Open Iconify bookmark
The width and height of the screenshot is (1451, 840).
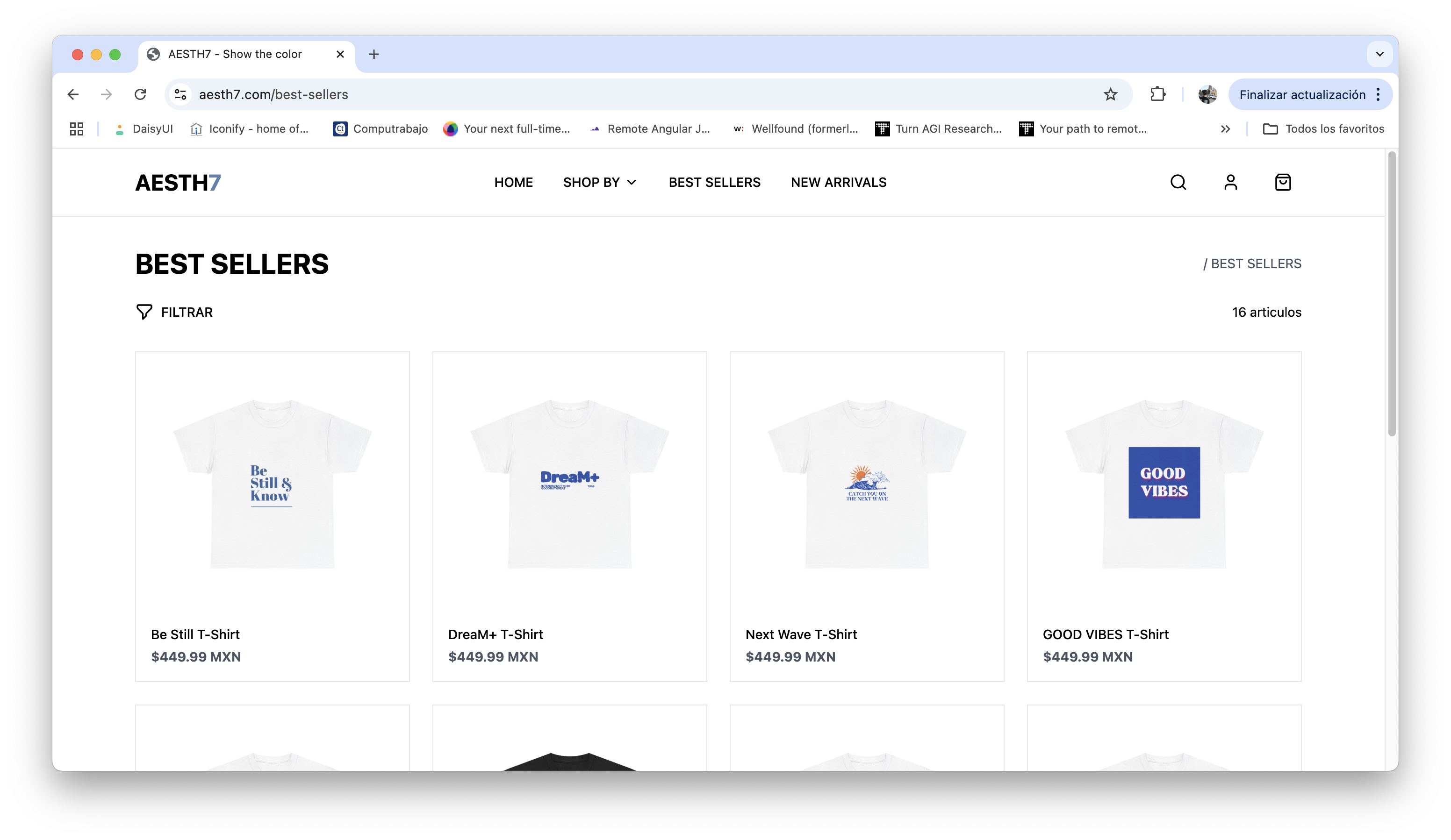[249, 129]
